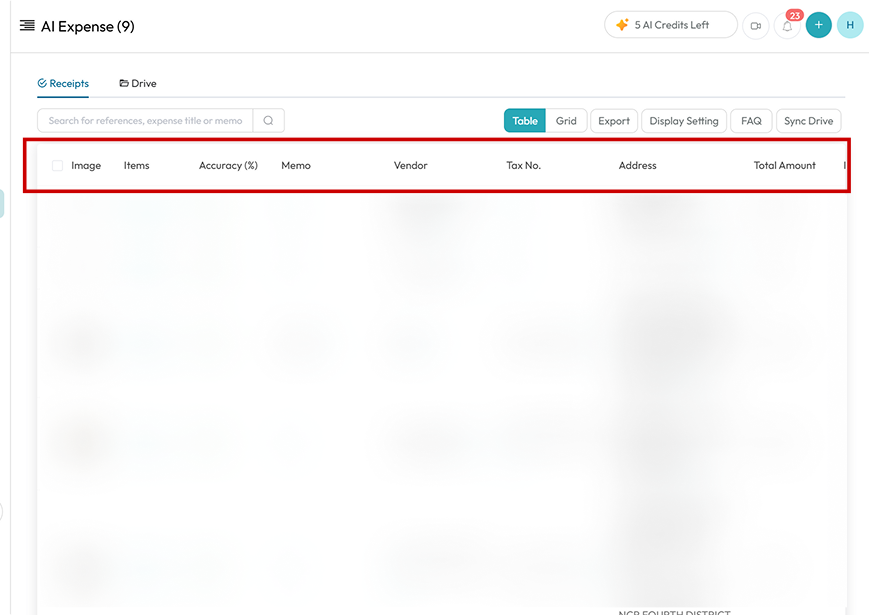Click the FAQ button
The width and height of the screenshot is (869, 615).
point(751,121)
